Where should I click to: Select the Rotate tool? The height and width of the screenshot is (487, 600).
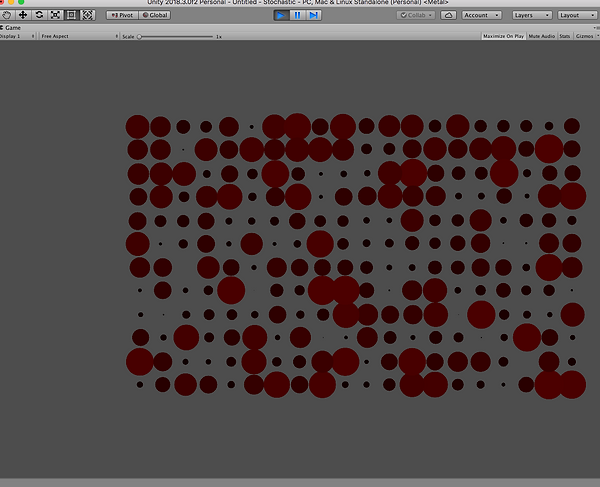[x=39, y=15]
